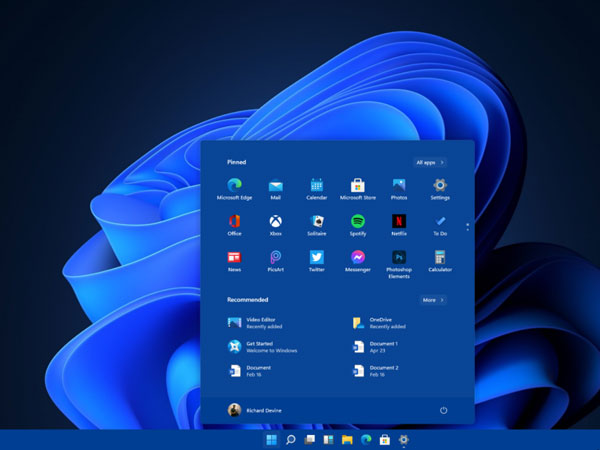The height and width of the screenshot is (450, 600).
Task: Launch Messenger
Action: coord(358,261)
